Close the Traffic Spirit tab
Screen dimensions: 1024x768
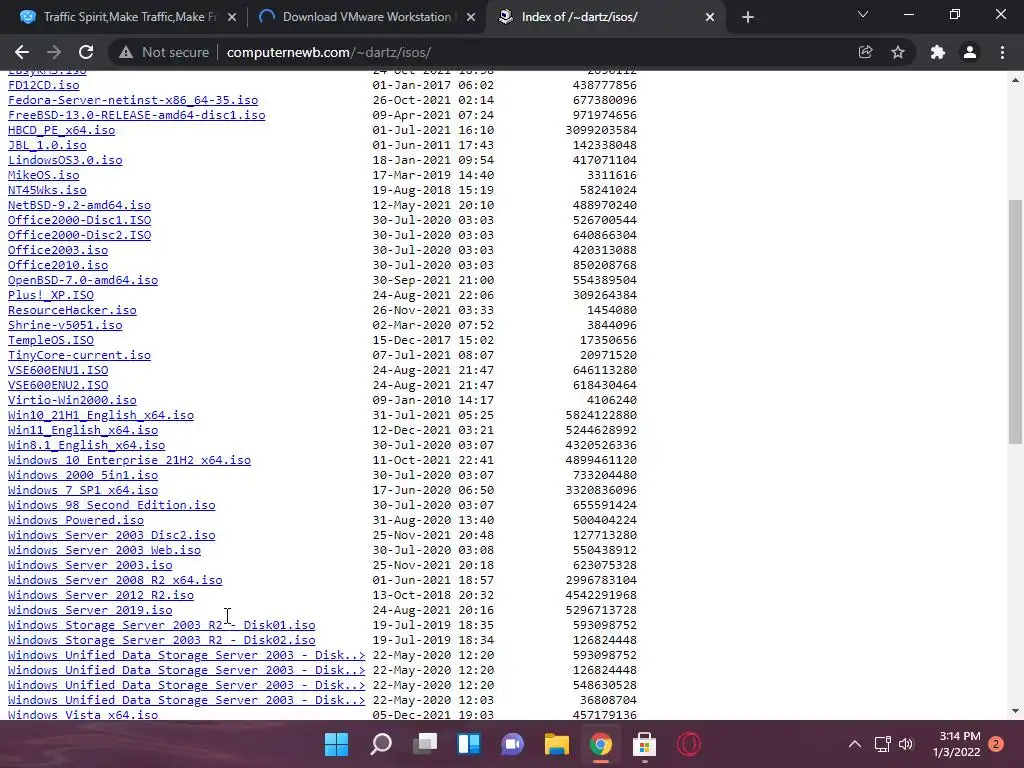click(x=232, y=18)
